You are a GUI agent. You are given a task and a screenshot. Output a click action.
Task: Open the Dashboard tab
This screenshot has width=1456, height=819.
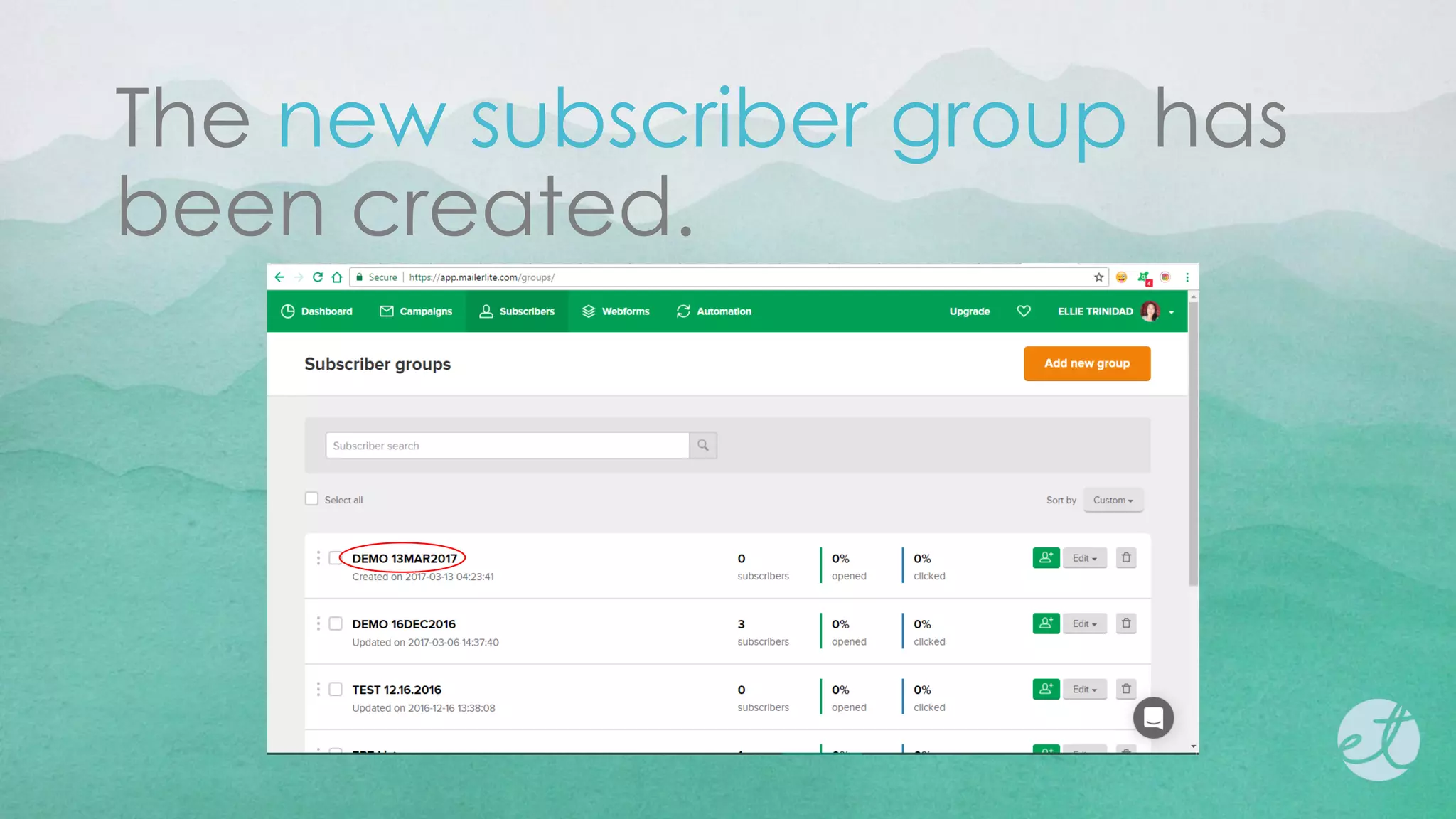(x=316, y=311)
